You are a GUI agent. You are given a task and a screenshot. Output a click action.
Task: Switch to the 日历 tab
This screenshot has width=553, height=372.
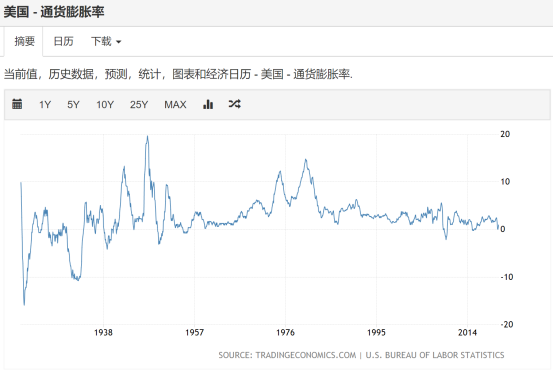(x=63, y=42)
